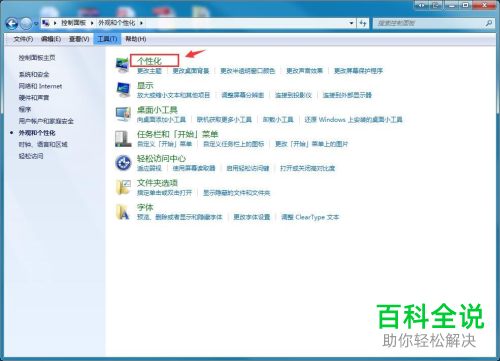Open the recent pages dropdown beside Forward
500x361 pixels.
pos(36,24)
